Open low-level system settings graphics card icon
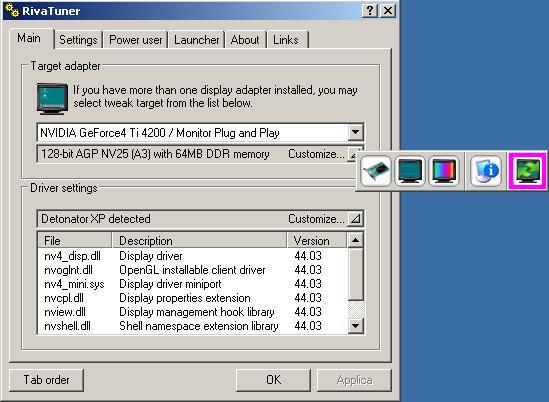 coord(376,171)
